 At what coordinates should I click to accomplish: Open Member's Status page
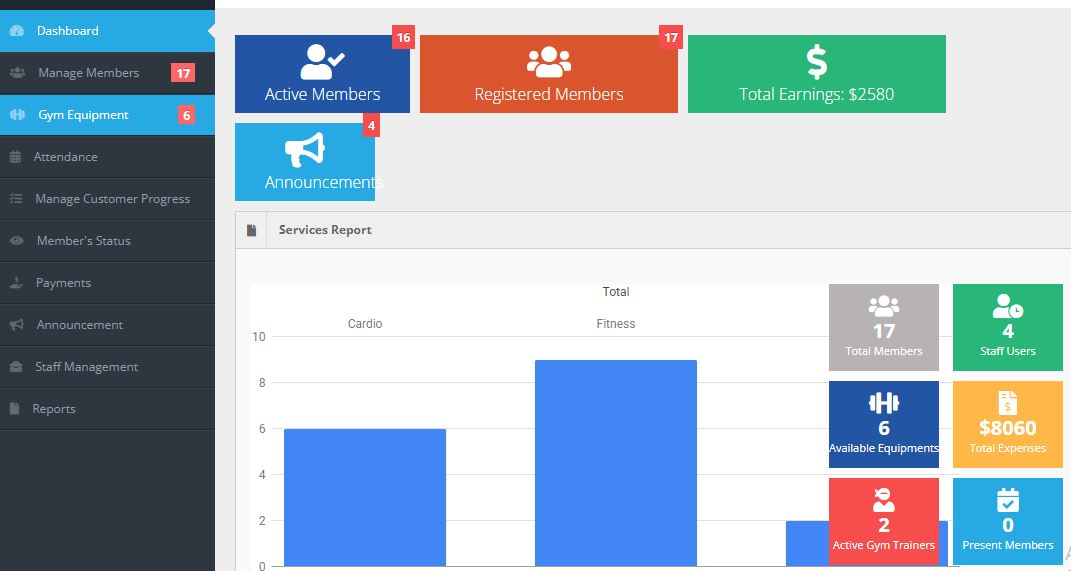click(107, 240)
